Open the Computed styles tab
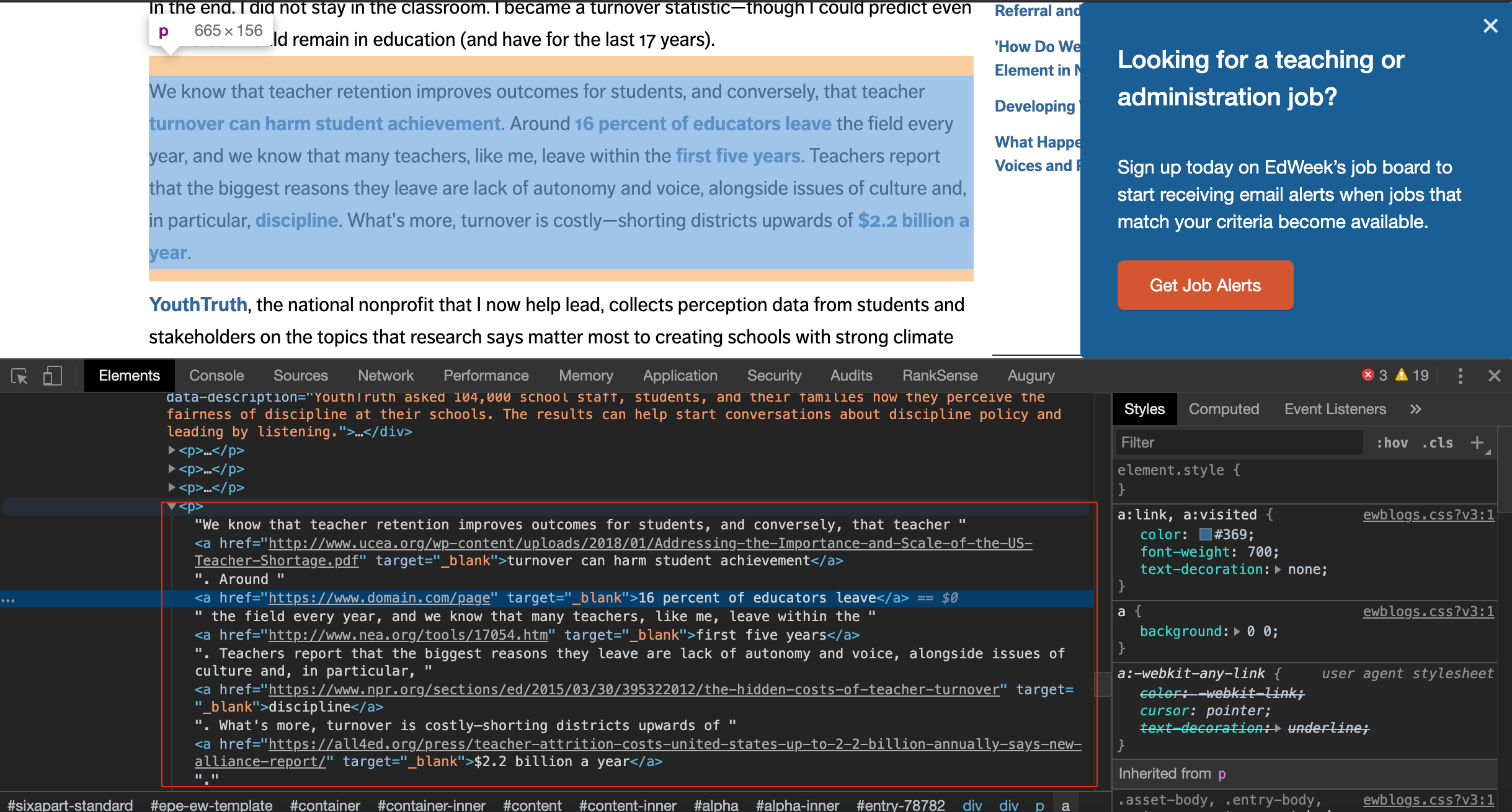Screen dimensions: 1512x812 click(1224, 409)
